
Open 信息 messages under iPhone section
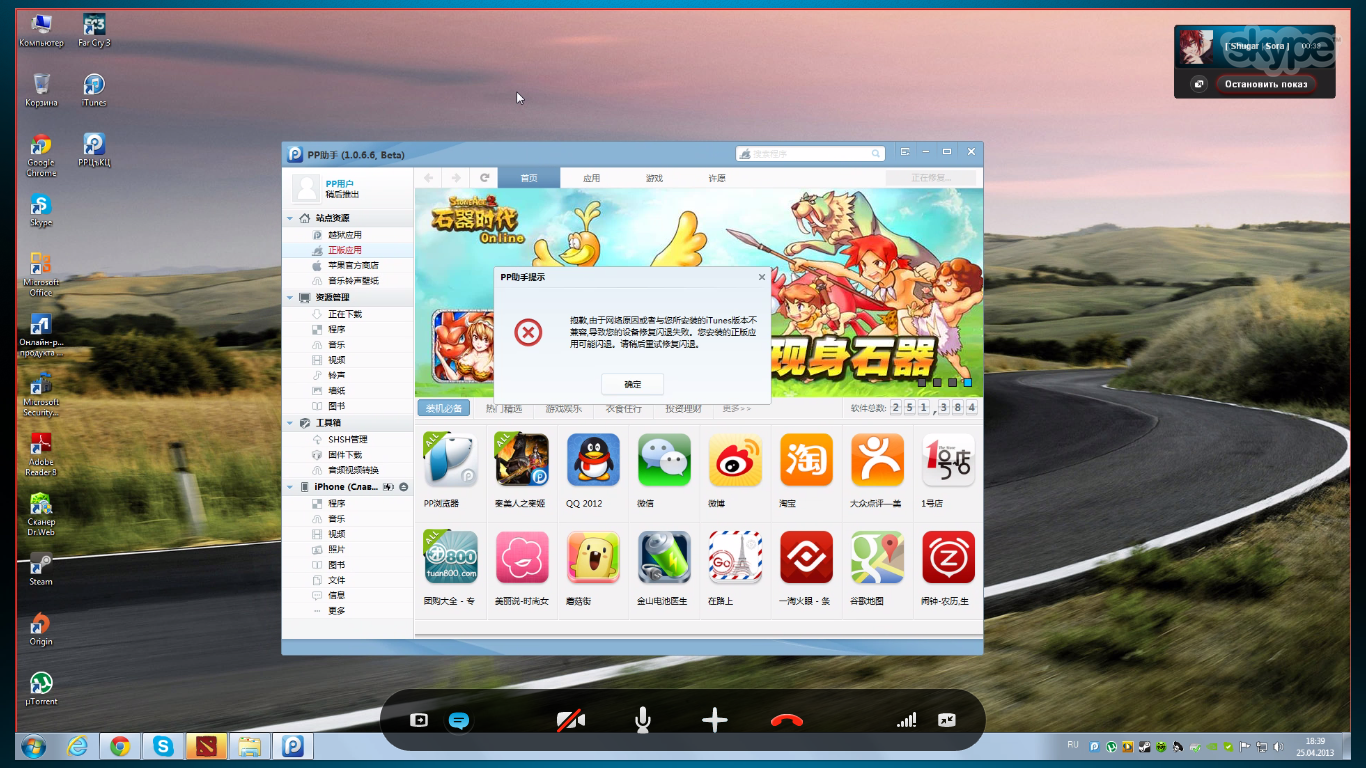[x=336, y=595]
